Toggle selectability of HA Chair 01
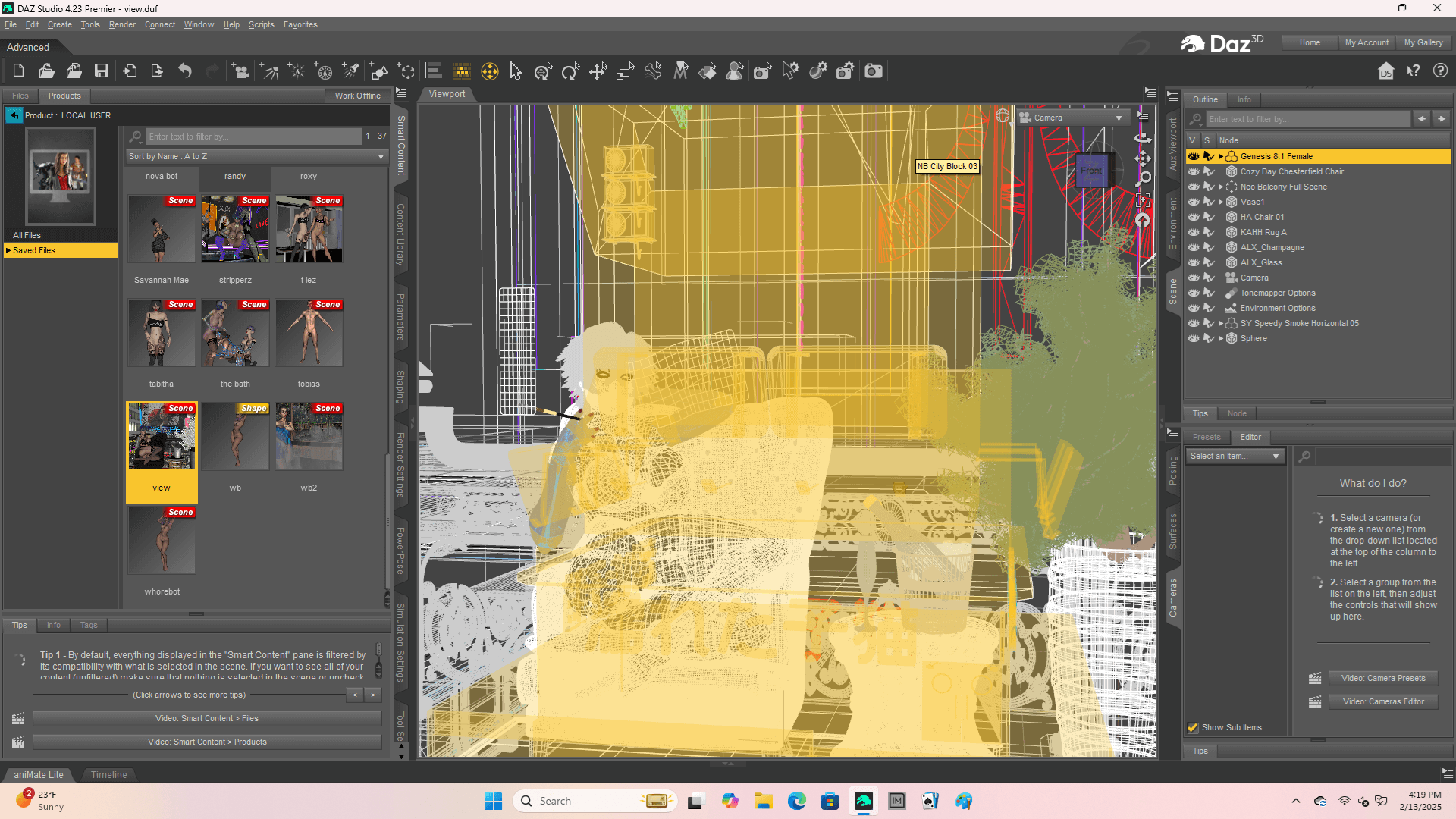 1209,217
